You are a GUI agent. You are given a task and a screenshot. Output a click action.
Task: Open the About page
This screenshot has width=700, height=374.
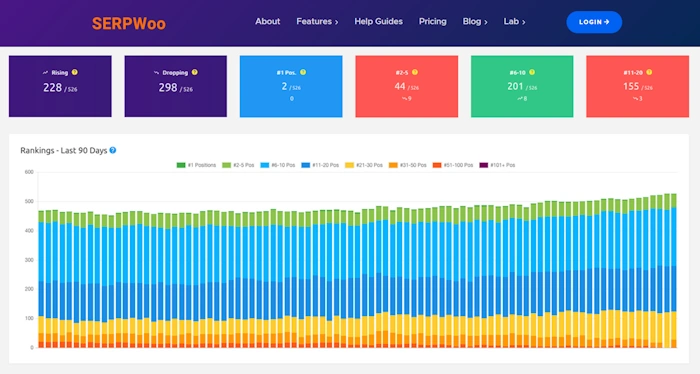(x=267, y=21)
